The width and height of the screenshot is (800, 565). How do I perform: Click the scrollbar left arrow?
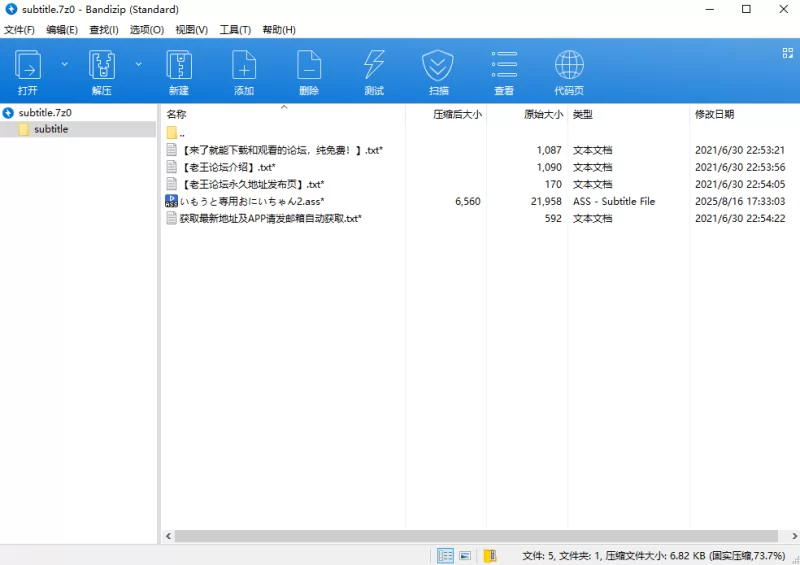(168, 536)
